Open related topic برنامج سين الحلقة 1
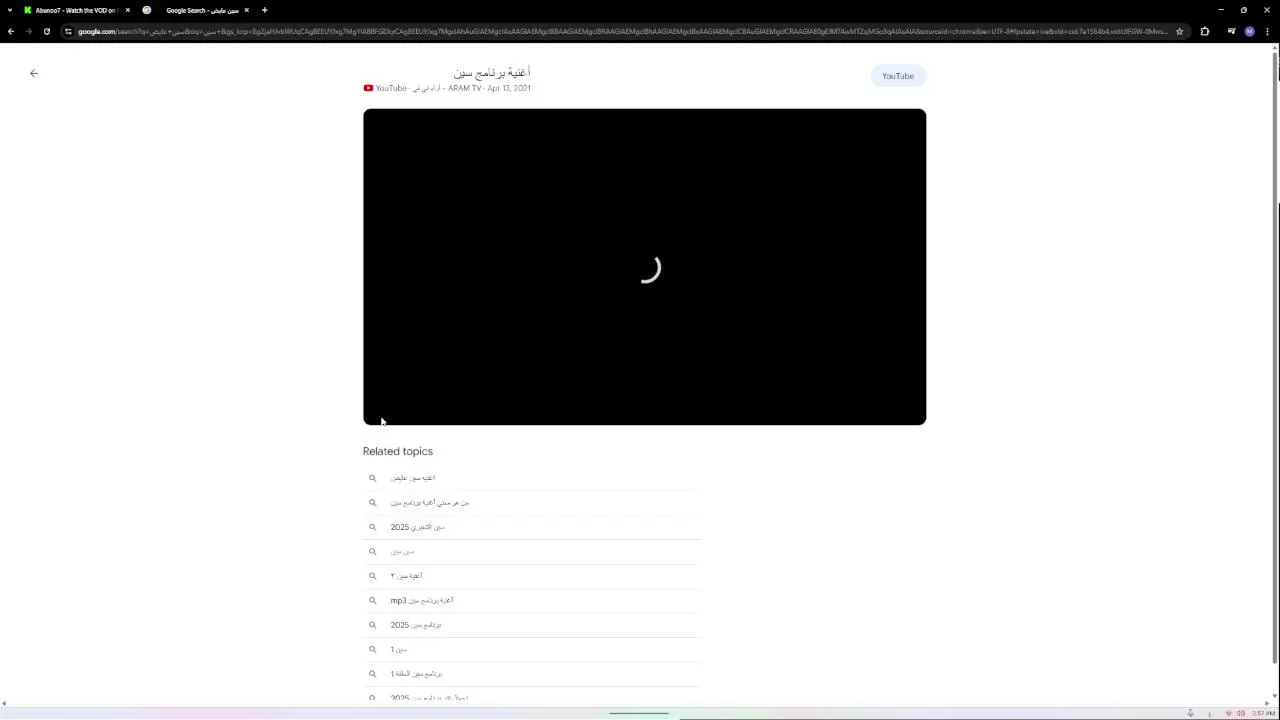This screenshot has height=720, width=1280. pyautogui.click(x=532, y=674)
